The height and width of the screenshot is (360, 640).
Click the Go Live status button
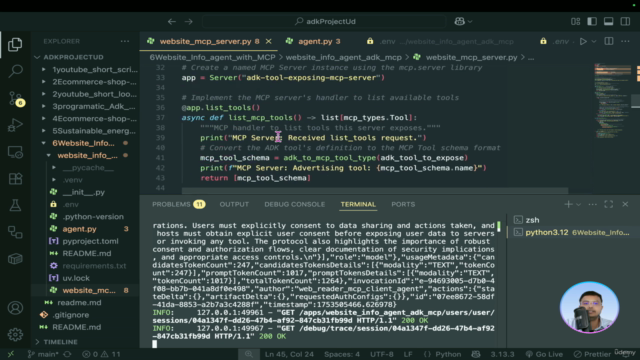click(544, 354)
